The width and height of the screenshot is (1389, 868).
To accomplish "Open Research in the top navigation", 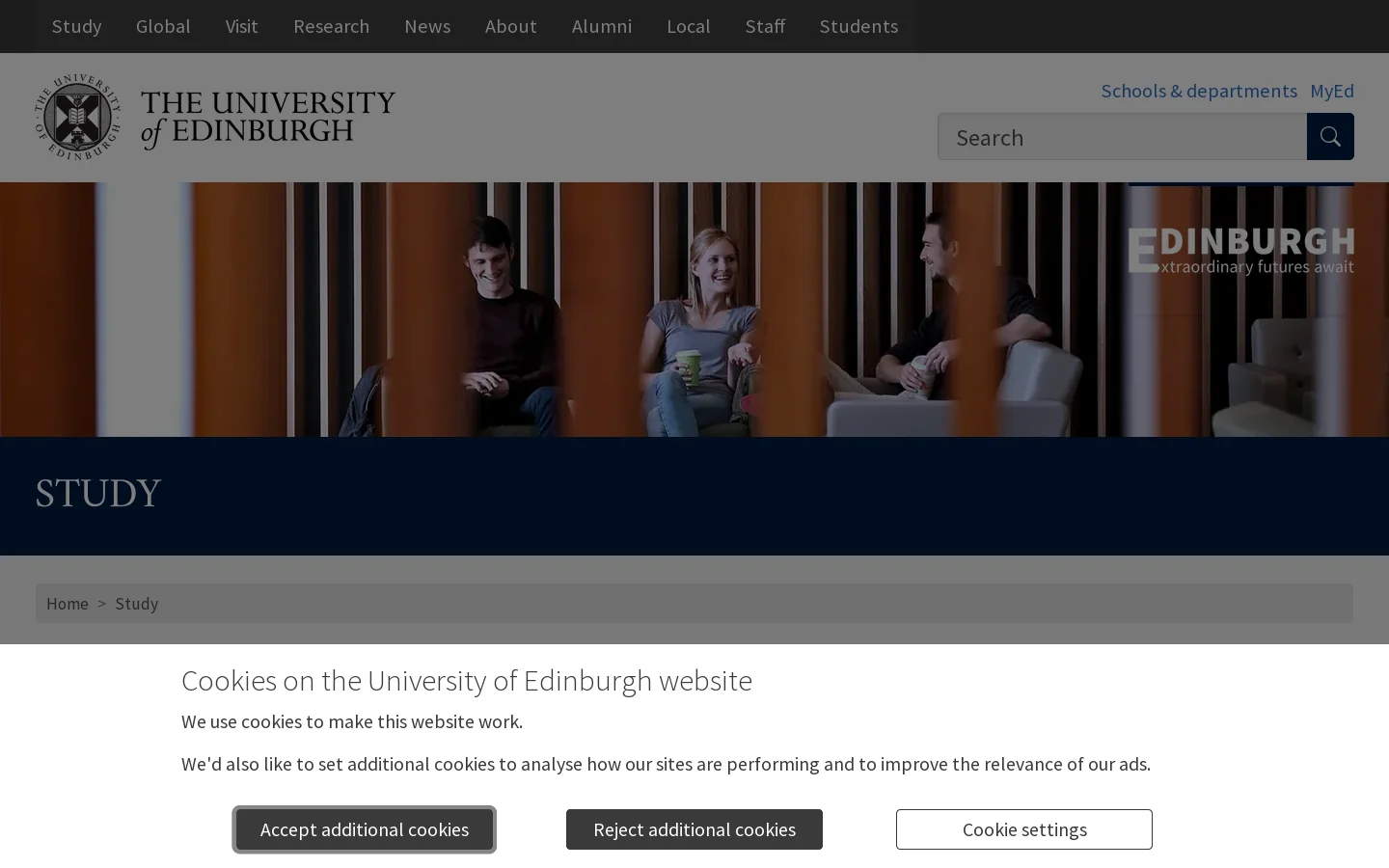I will click(331, 26).
